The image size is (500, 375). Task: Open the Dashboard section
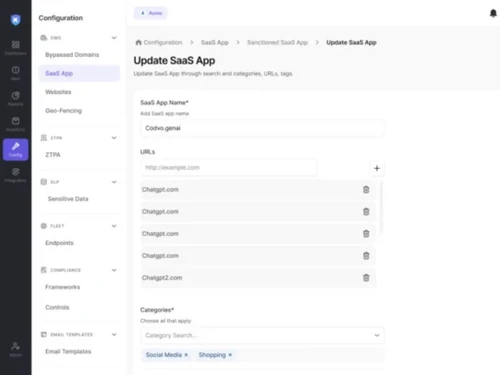click(x=15, y=48)
